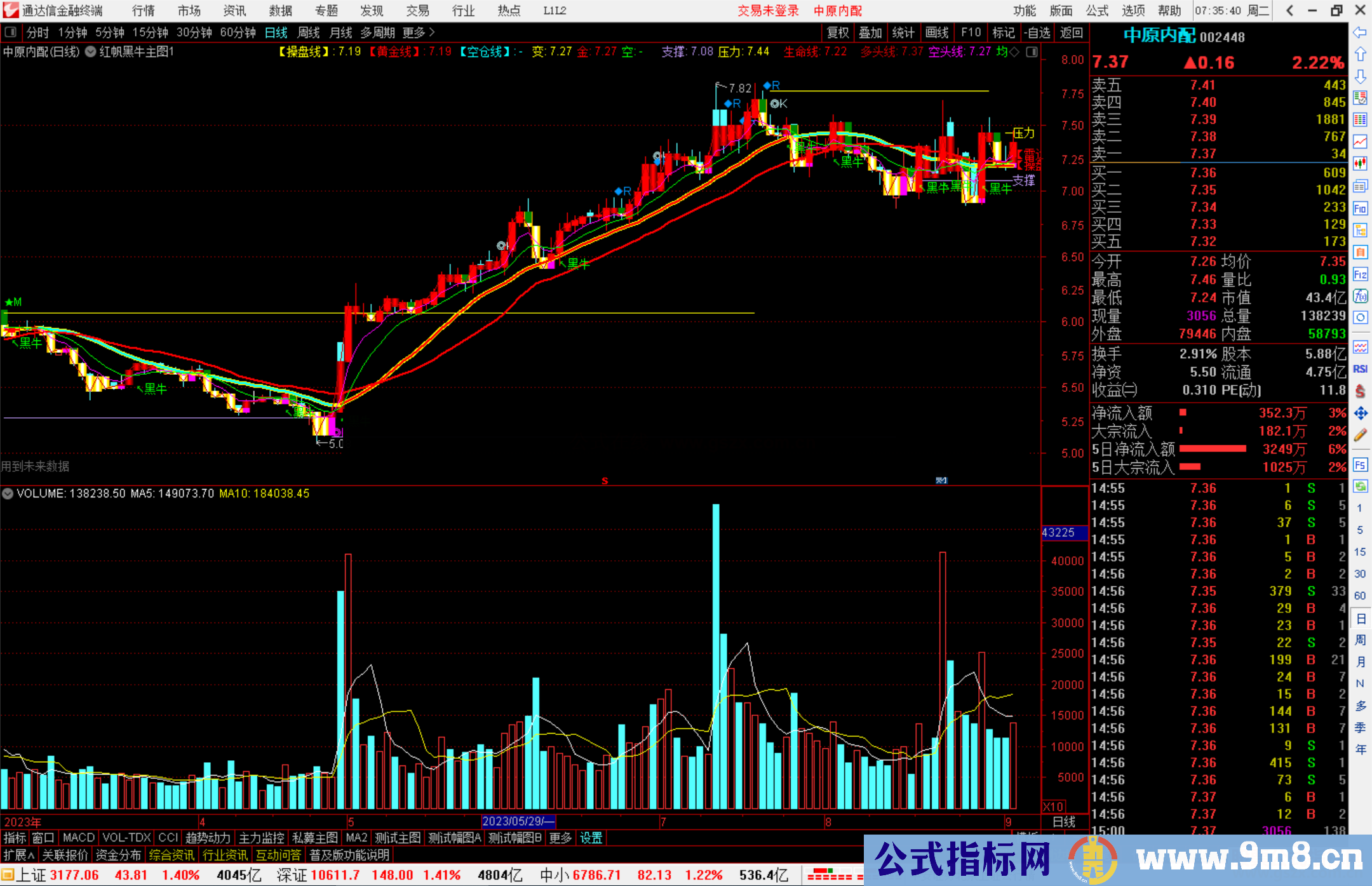Open 更多 indicator list in bottom tabs
This screenshot has height=886, width=1372.
[560, 838]
